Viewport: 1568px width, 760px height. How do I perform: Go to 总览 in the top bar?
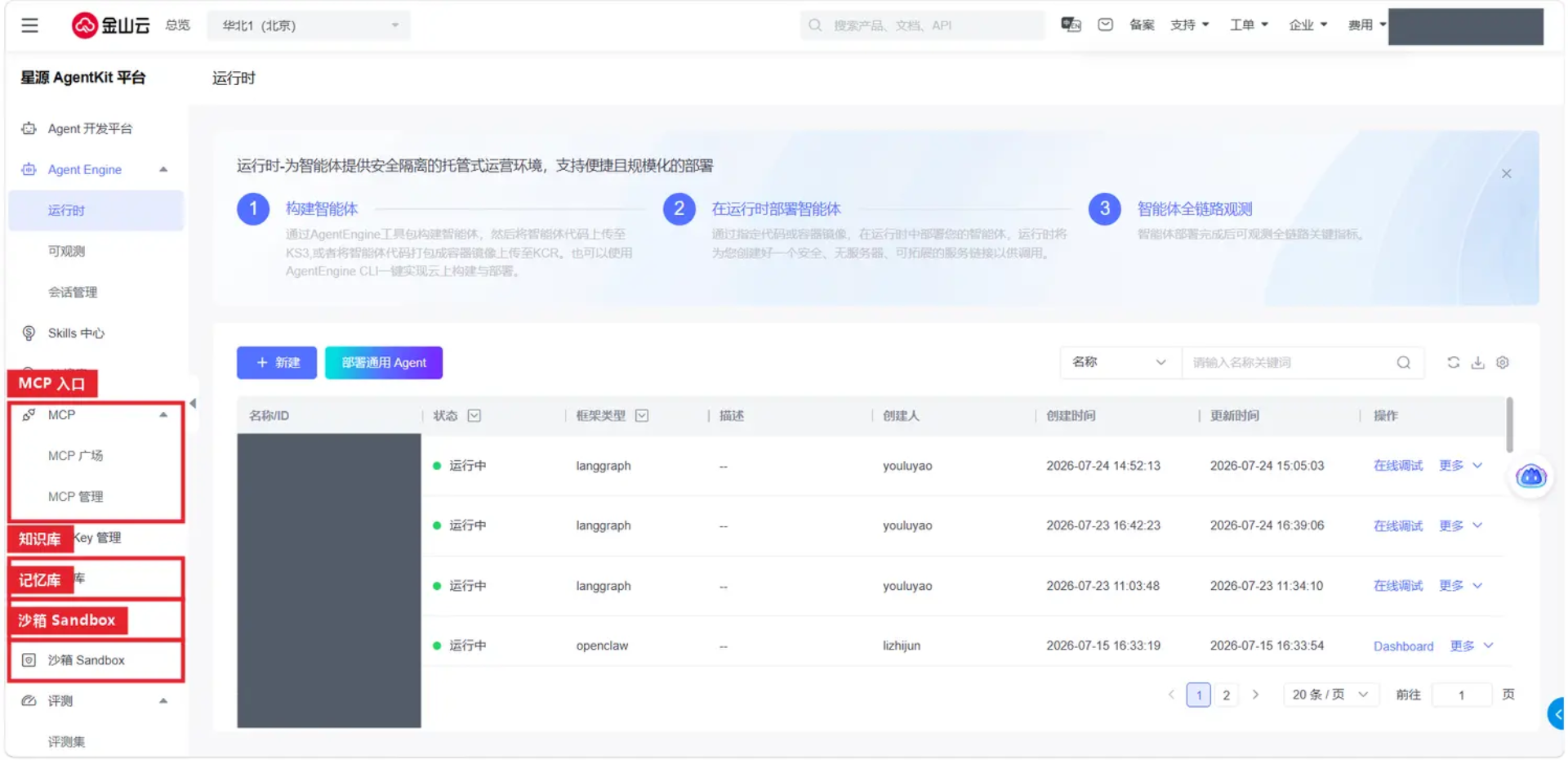coord(177,25)
